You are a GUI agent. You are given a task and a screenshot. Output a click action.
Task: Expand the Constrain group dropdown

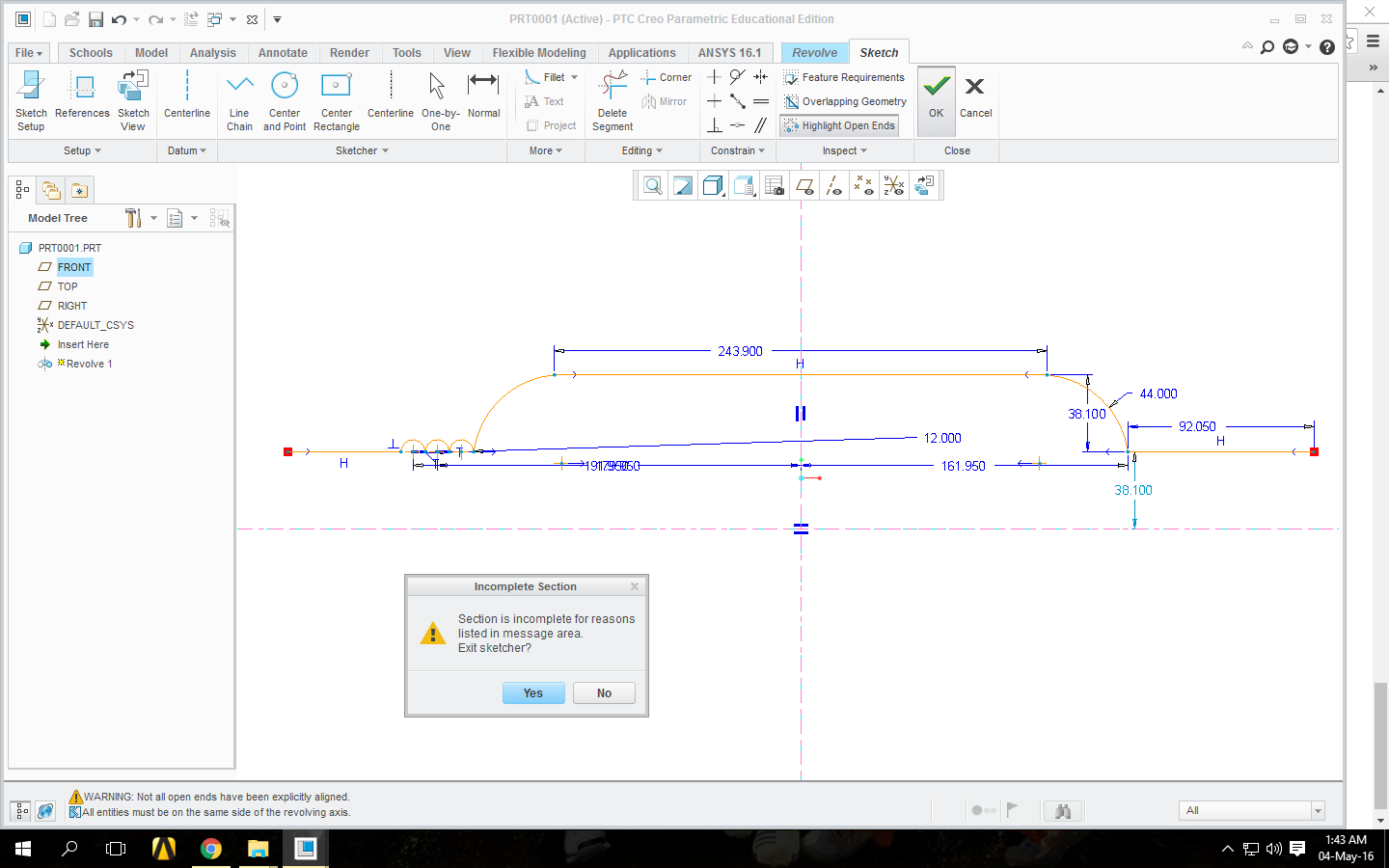(x=738, y=150)
